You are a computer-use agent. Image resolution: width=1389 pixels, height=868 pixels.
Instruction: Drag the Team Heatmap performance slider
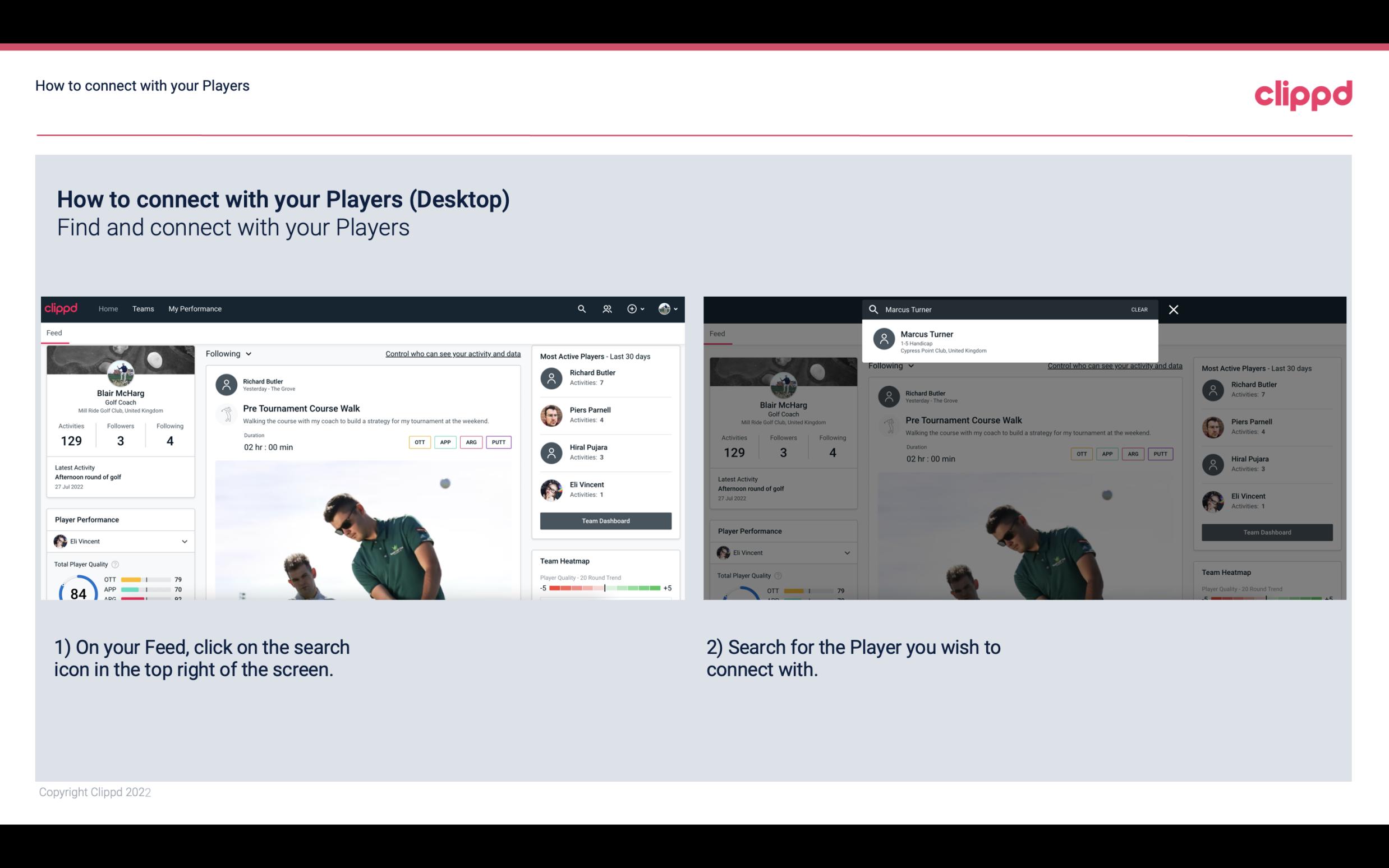point(605,589)
